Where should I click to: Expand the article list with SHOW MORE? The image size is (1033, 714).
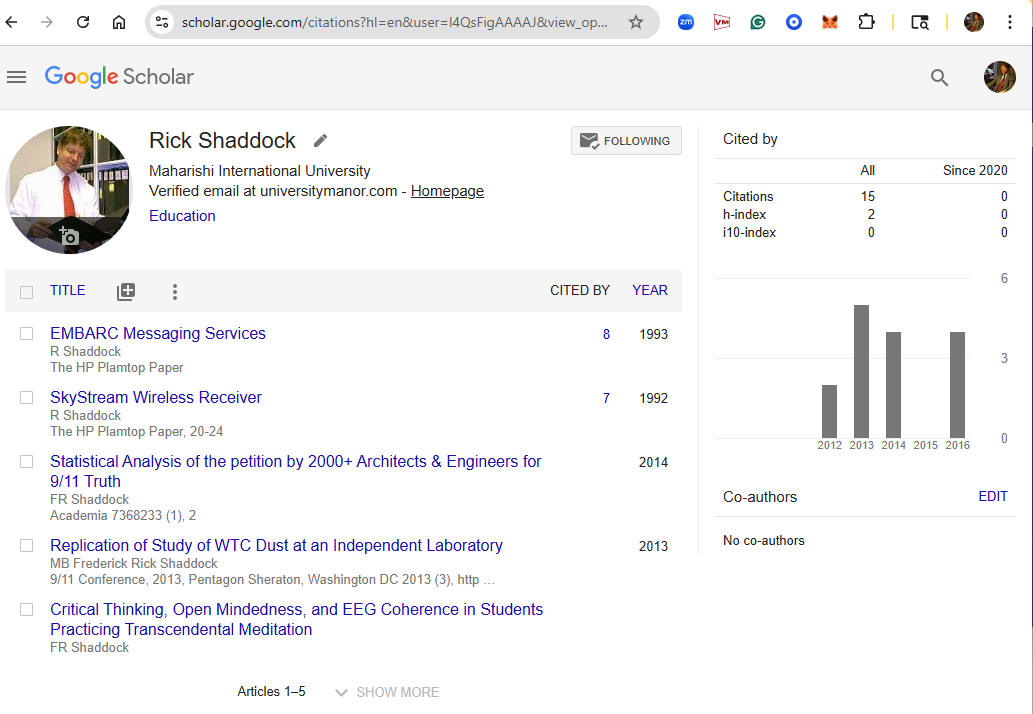387,692
